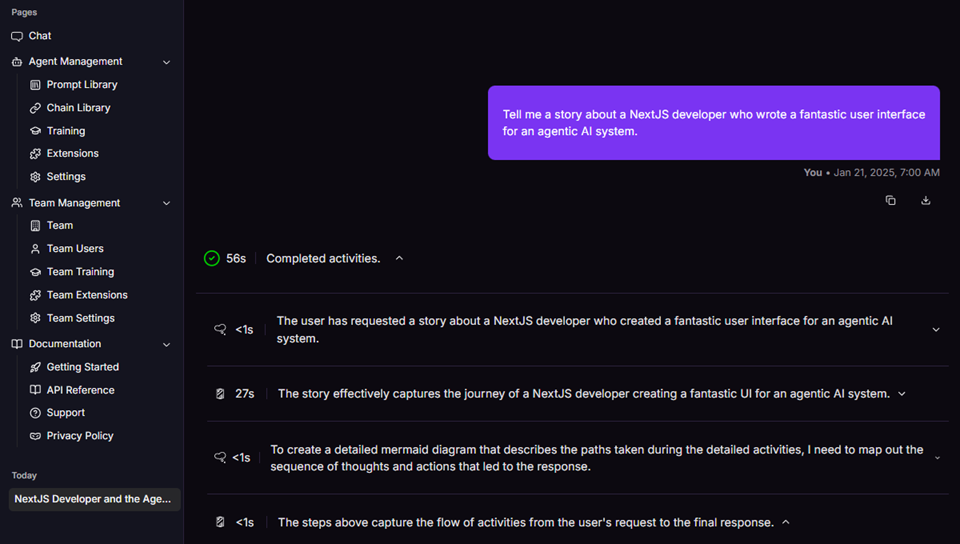
Task: Open the API Reference link
Action: tap(80, 390)
